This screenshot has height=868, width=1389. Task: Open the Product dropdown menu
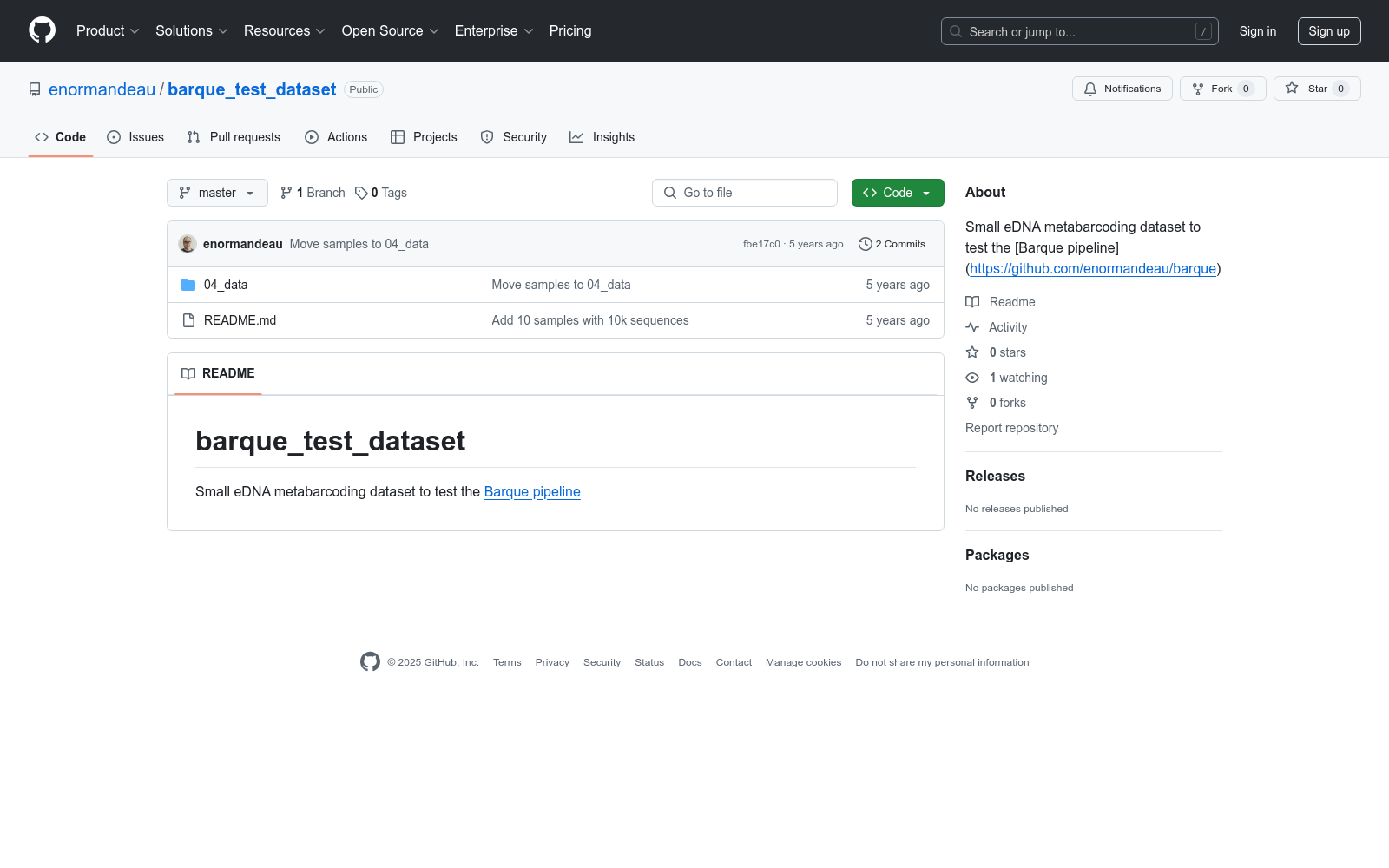point(108,31)
